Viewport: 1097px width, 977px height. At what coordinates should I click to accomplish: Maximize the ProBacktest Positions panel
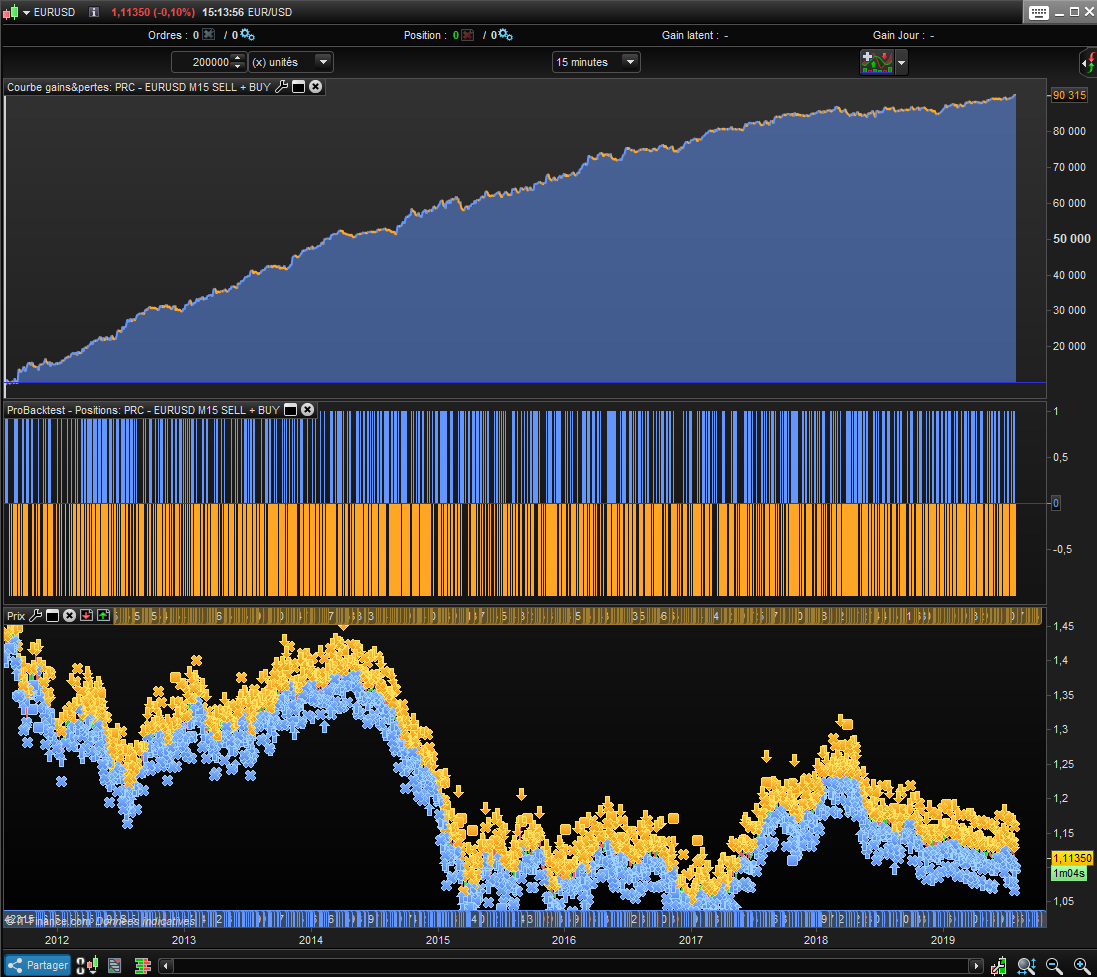point(291,410)
